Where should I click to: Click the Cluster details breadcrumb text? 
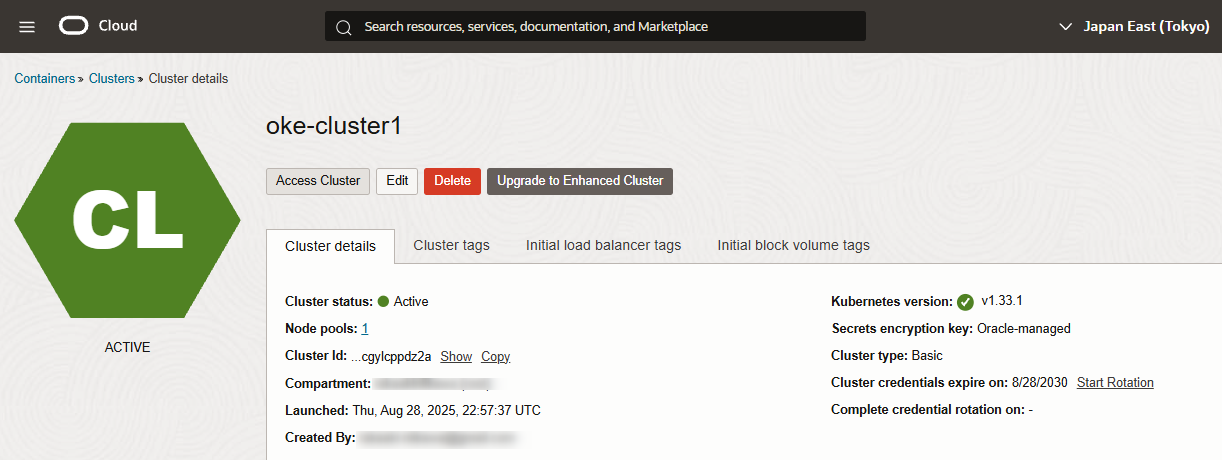[188, 78]
